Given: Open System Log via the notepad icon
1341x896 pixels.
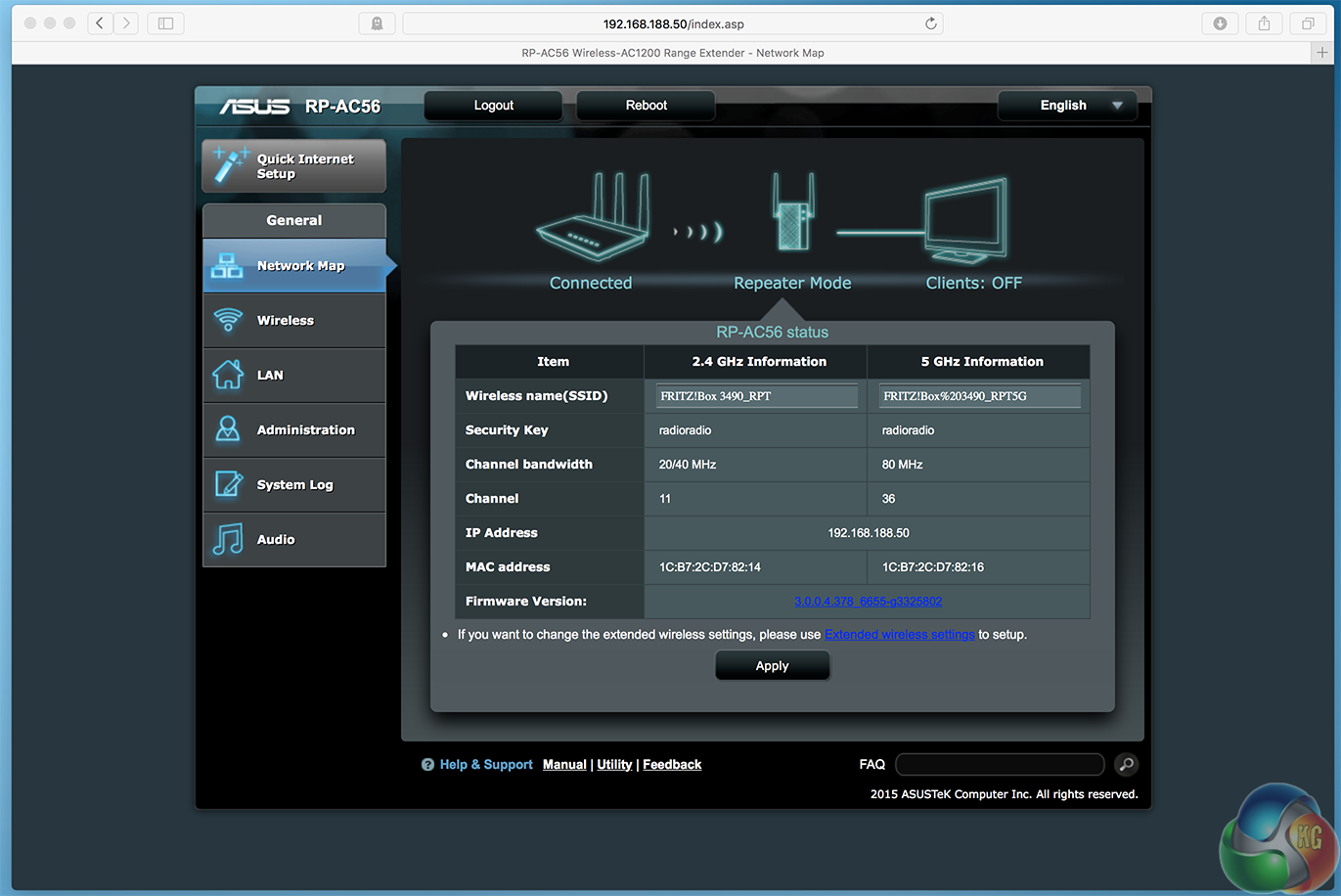Looking at the screenshot, I should (x=228, y=484).
